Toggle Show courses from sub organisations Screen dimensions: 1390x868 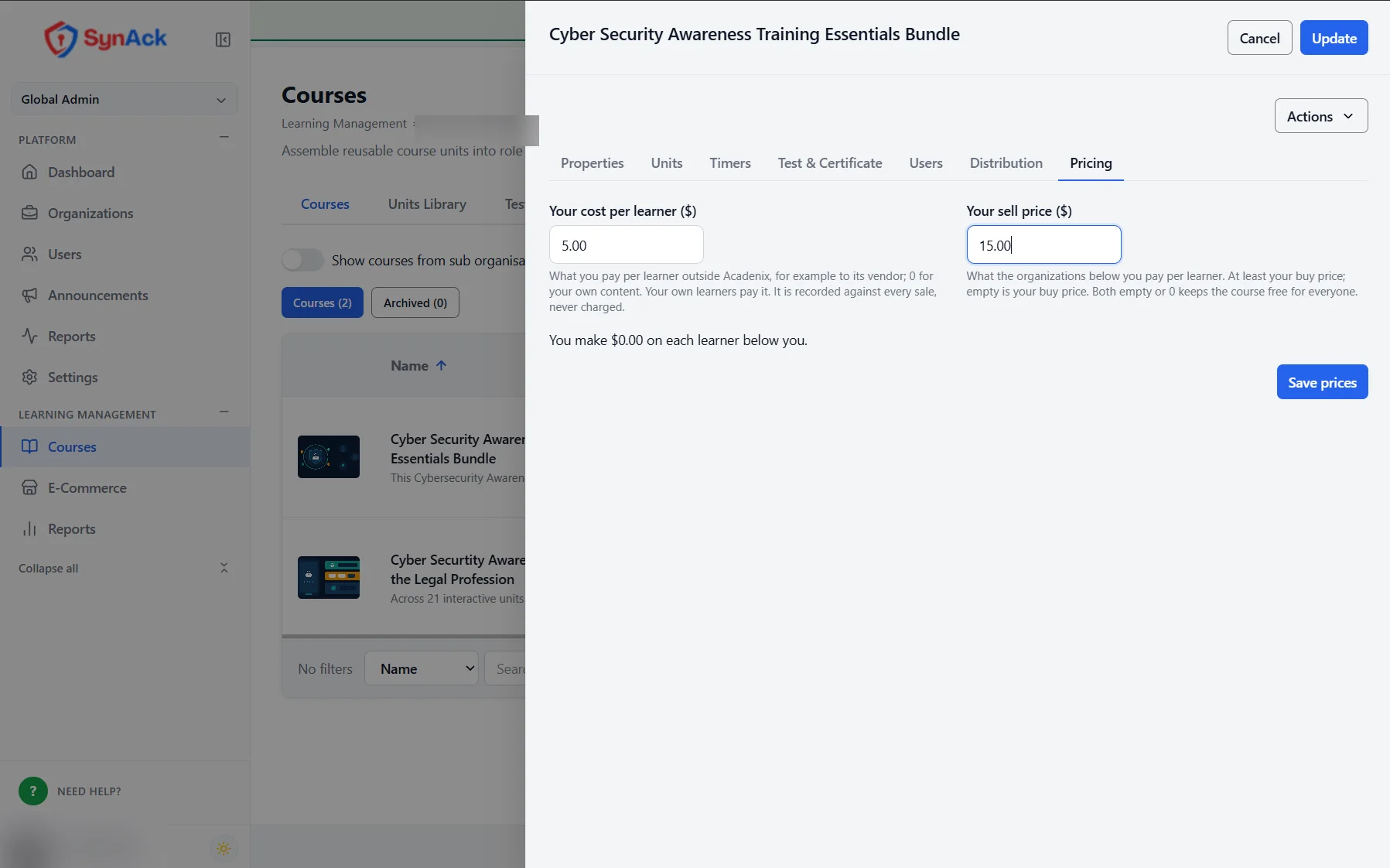(x=302, y=260)
